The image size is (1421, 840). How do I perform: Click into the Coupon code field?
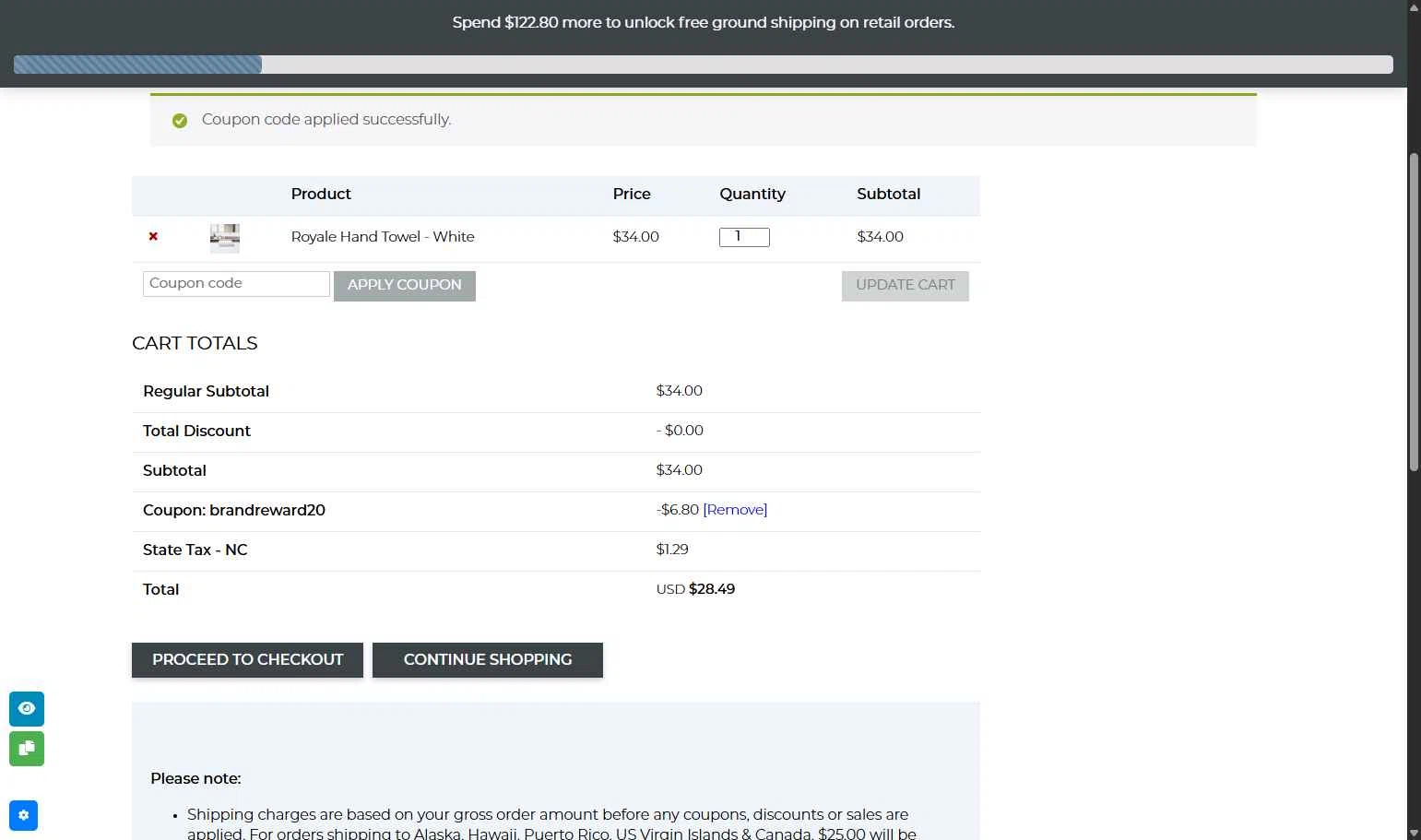236,284
